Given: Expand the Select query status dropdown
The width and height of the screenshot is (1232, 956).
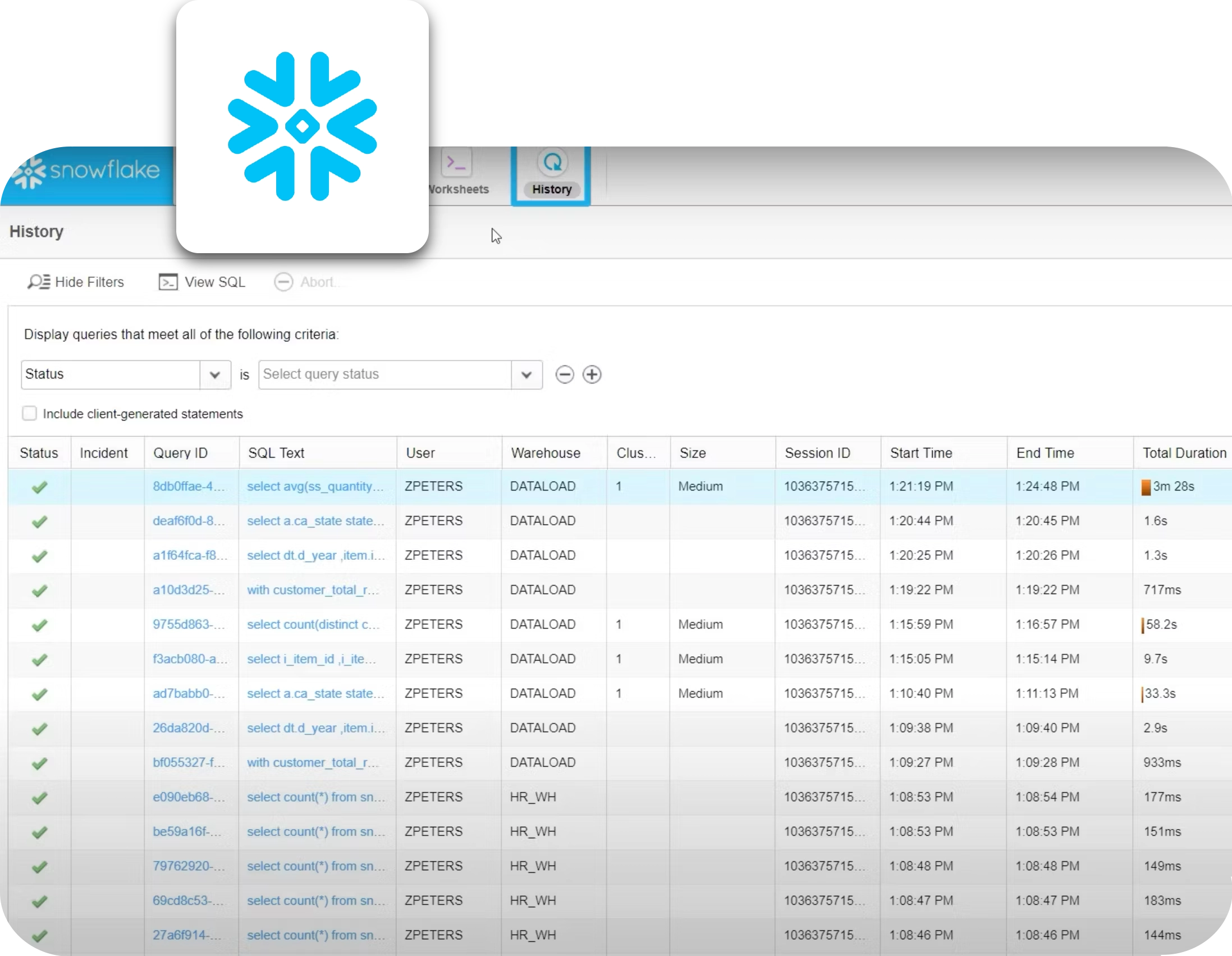Looking at the screenshot, I should coord(526,374).
